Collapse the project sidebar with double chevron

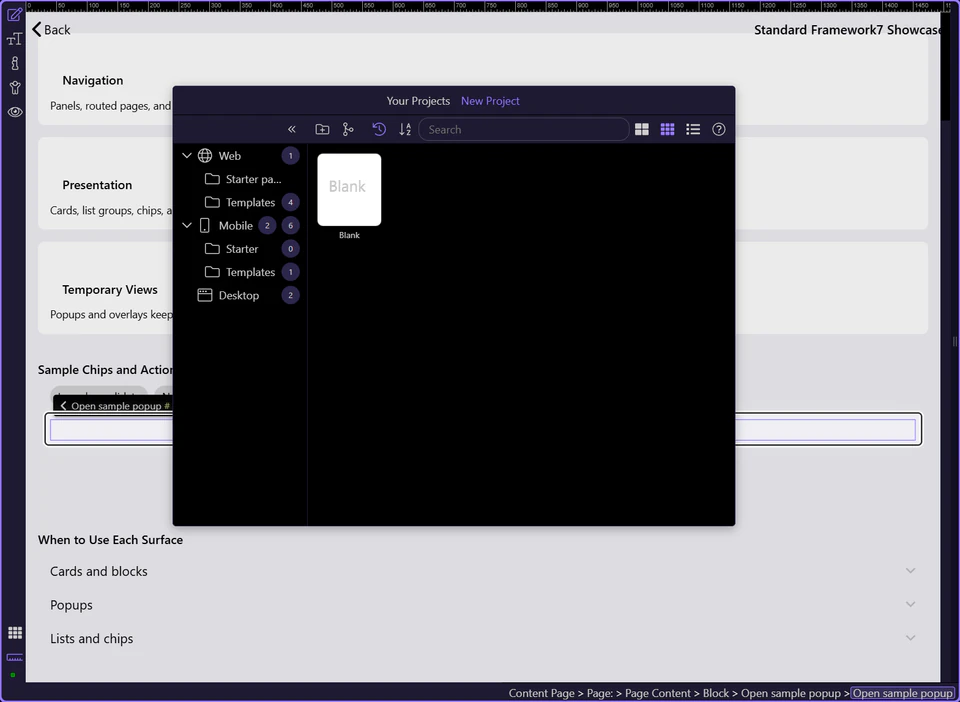(x=291, y=129)
